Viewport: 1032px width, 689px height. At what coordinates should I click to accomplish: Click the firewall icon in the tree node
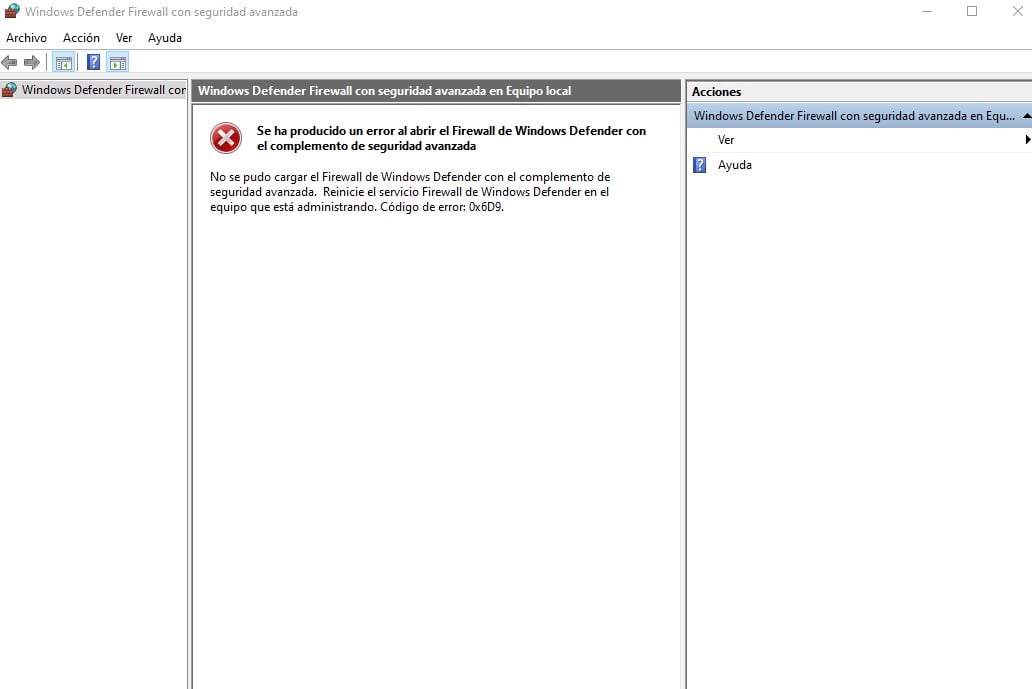[9, 90]
